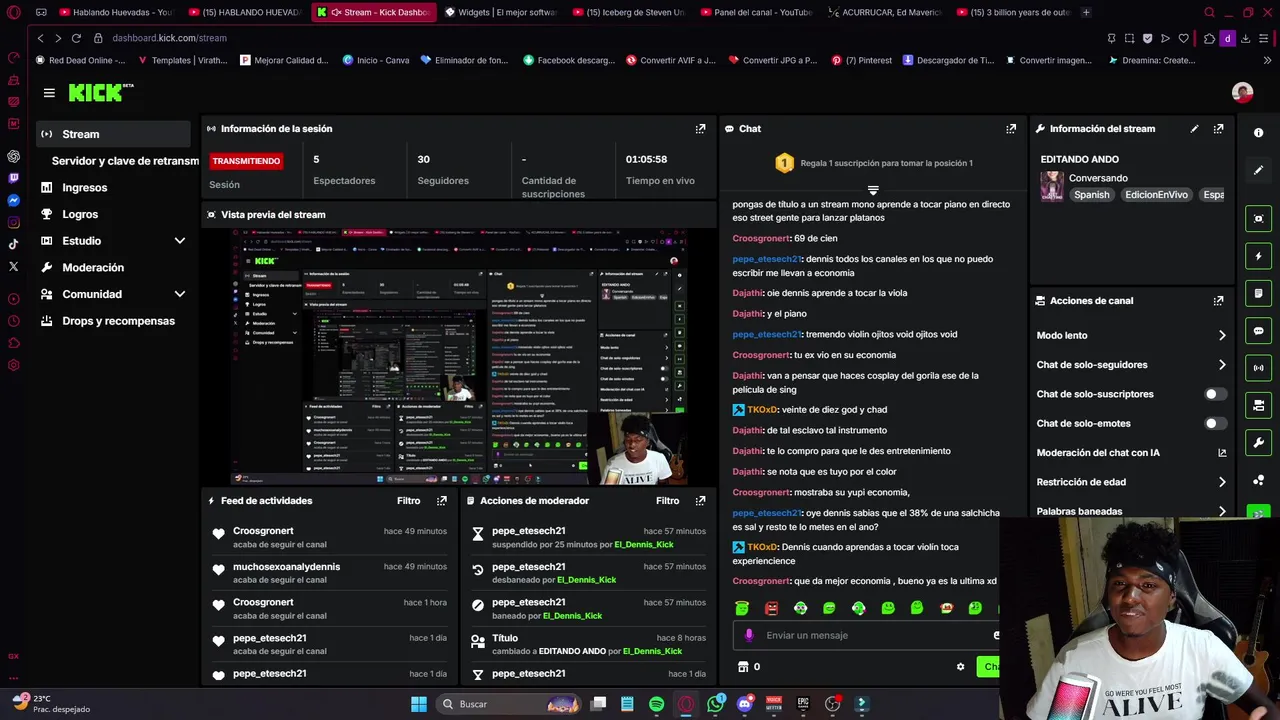Click the EdicionEnVivo tag
Screen dimensions: 1280x720
pos(1156,195)
